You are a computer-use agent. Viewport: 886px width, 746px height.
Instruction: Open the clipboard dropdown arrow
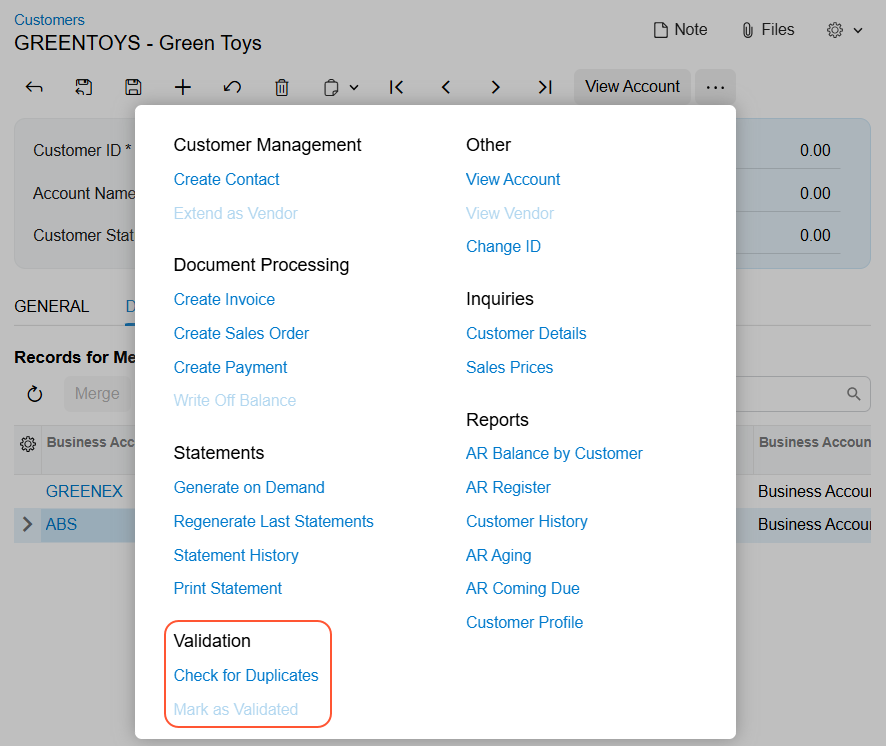[x=354, y=88]
